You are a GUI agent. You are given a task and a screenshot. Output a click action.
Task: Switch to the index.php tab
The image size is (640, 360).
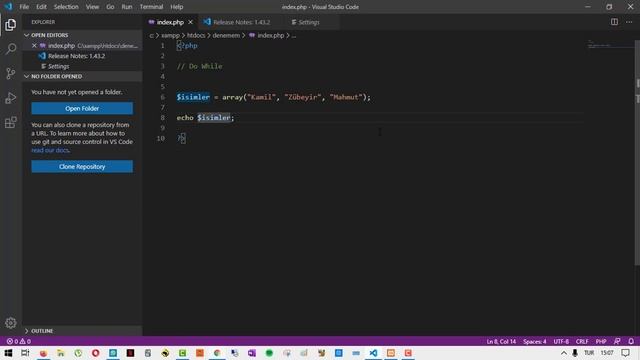[170, 22]
